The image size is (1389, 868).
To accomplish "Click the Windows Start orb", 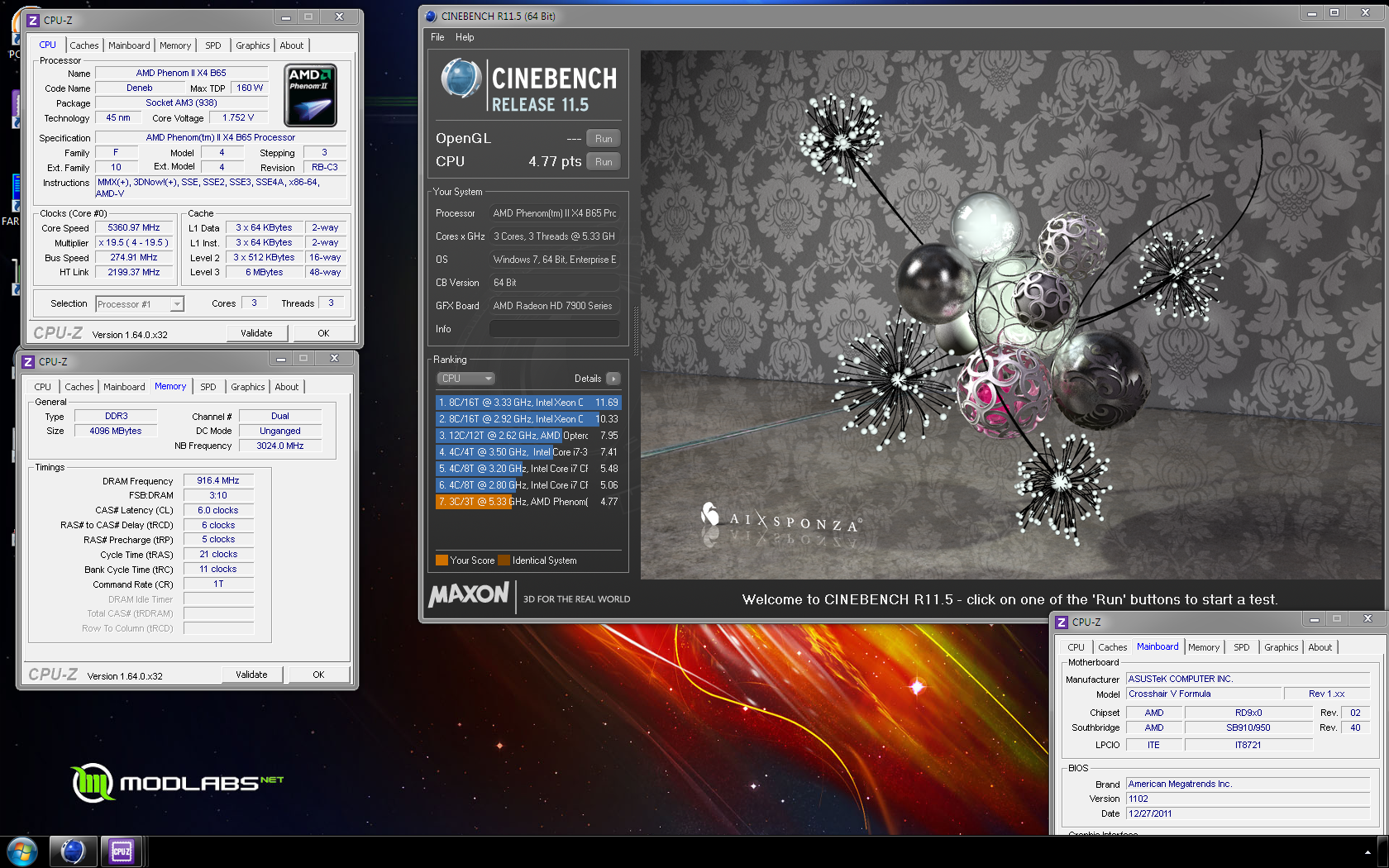I will click(x=22, y=851).
